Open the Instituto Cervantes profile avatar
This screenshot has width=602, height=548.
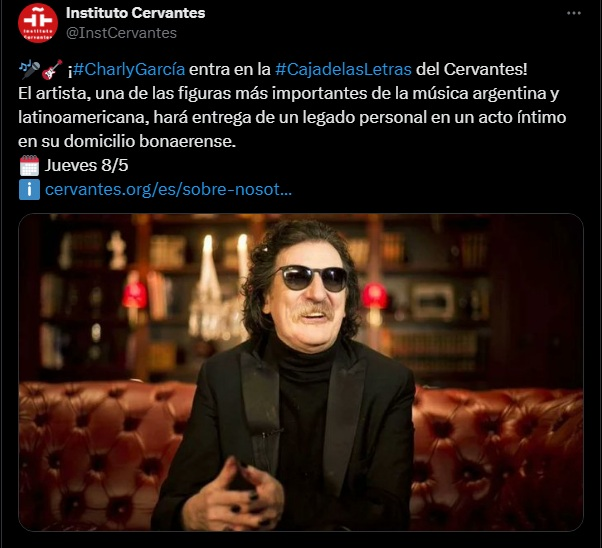pos(38,23)
